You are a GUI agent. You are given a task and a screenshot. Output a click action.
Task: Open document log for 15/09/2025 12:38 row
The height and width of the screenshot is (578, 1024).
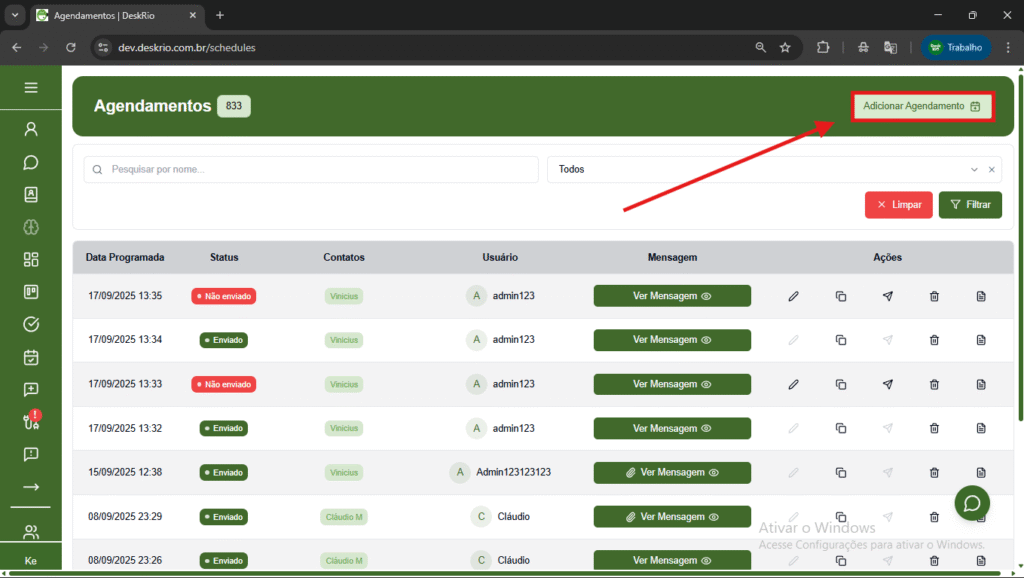pos(981,472)
